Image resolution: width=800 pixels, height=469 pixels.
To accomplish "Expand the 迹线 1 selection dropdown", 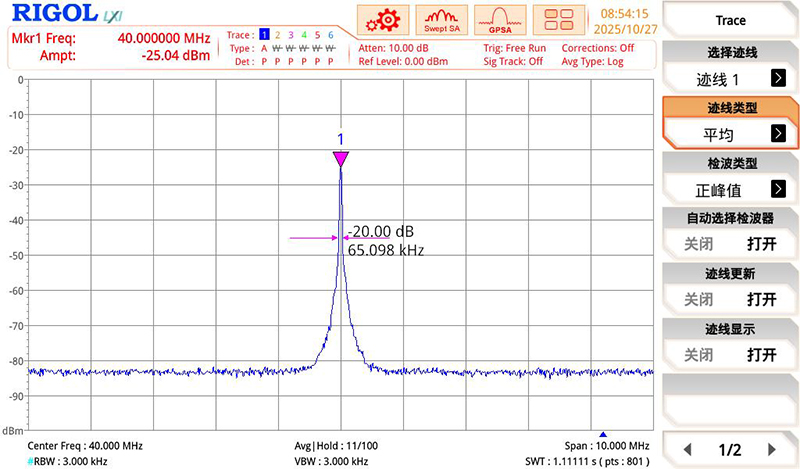I will 730,78.
